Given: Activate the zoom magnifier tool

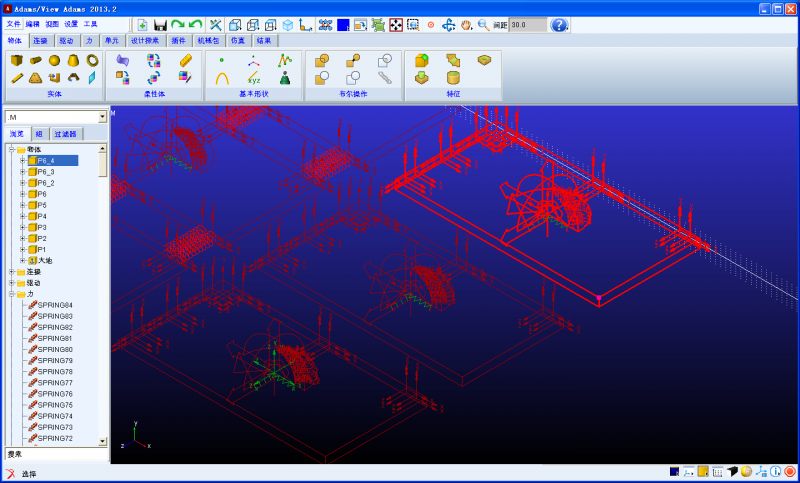Looking at the screenshot, I should coord(484,25).
